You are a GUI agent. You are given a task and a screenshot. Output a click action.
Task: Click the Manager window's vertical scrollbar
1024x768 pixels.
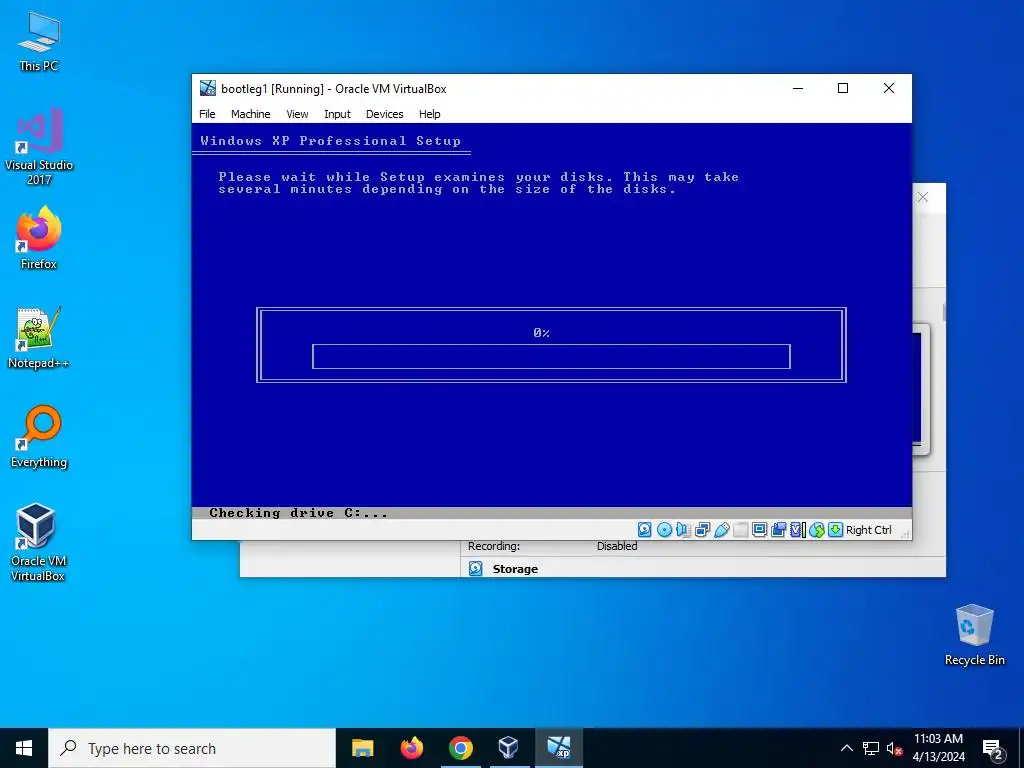(x=944, y=312)
